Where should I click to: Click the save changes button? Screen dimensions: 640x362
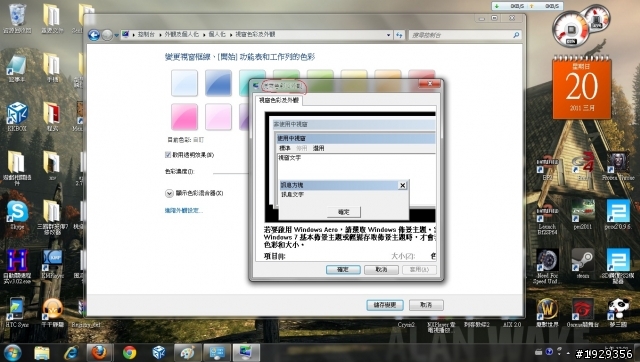(385, 305)
